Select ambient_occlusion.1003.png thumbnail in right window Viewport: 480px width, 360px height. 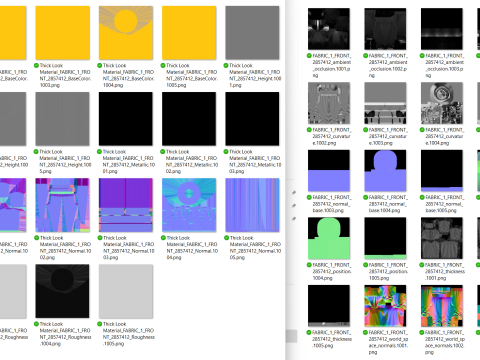click(x=442, y=29)
